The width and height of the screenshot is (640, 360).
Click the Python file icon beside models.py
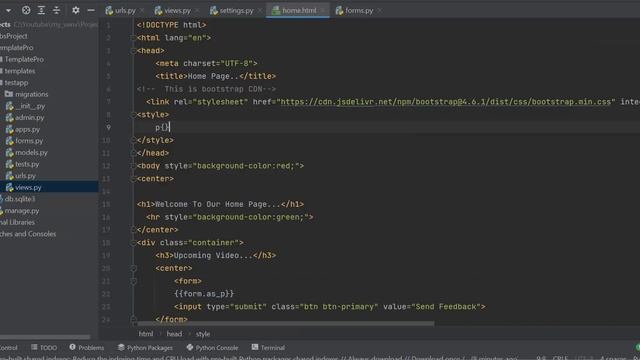click(9, 153)
